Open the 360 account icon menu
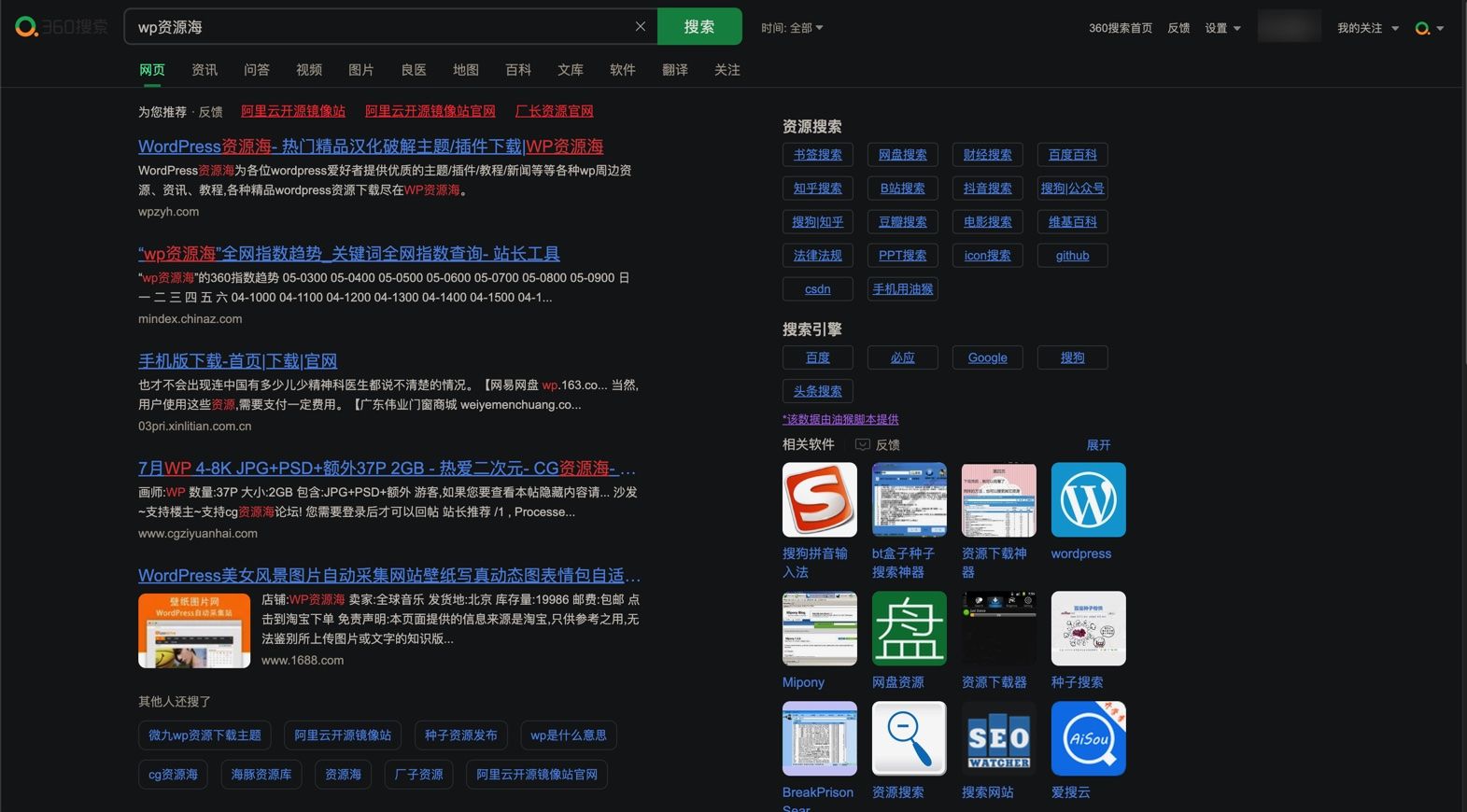Viewport: 1467px width, 812px height. [1430, 28]
